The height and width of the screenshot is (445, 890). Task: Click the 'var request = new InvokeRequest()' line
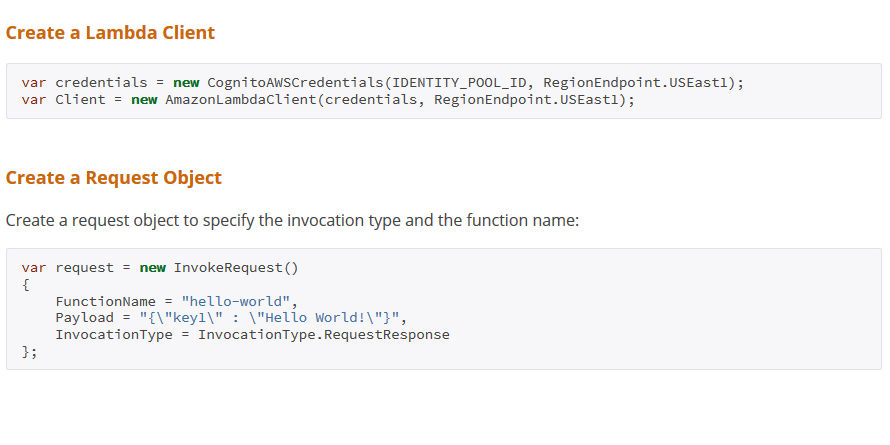(160, 268)
